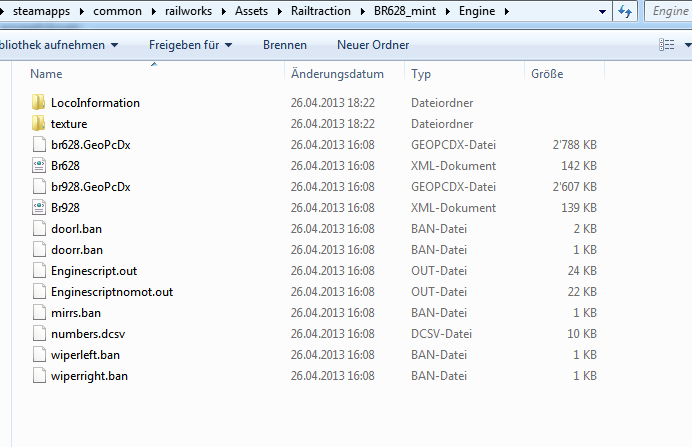Viewport: 692px width, 447px height.
Task: Click the 2'788 KB size cell
Action: coord(574,145)
